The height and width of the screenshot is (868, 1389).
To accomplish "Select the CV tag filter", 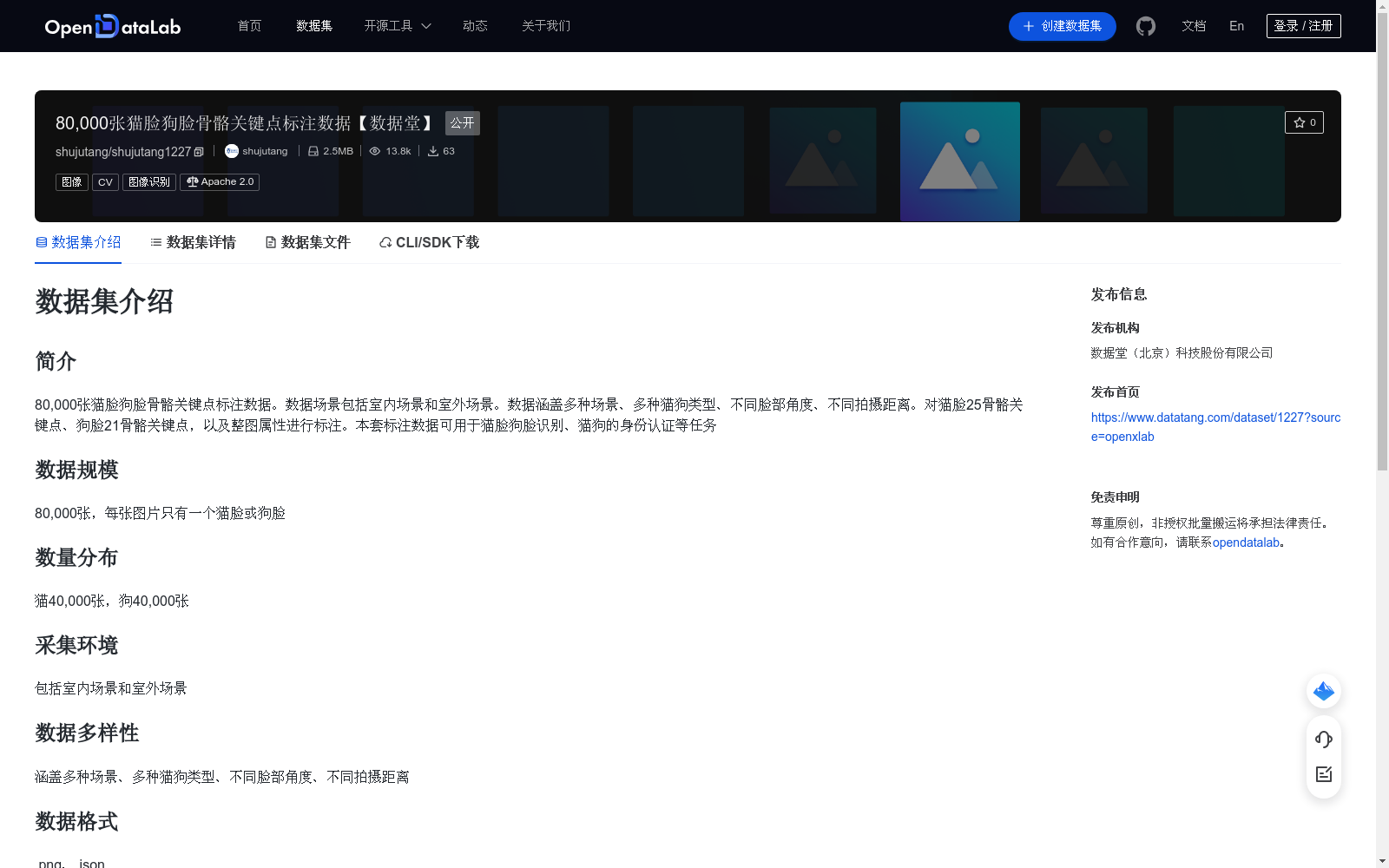I will [105, 182].
